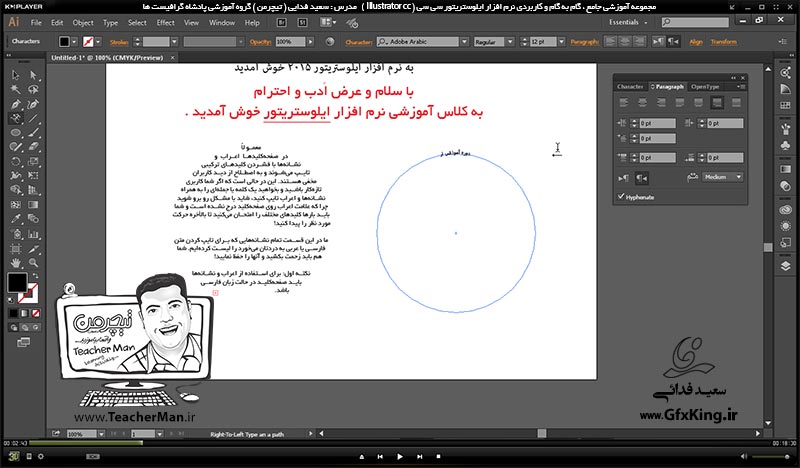
Task: Select the Lasso tool
Action: pos(33,90)
